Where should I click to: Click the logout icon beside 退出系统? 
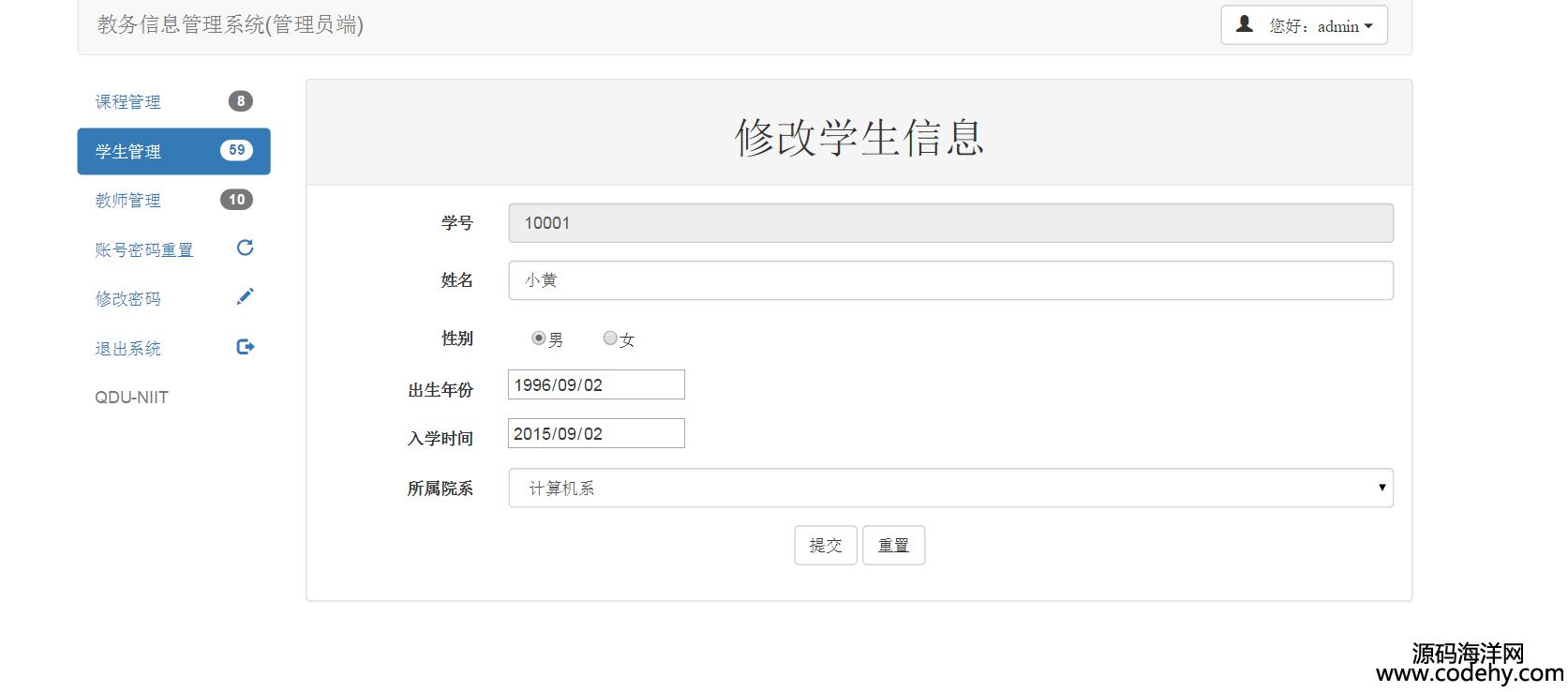245,347
